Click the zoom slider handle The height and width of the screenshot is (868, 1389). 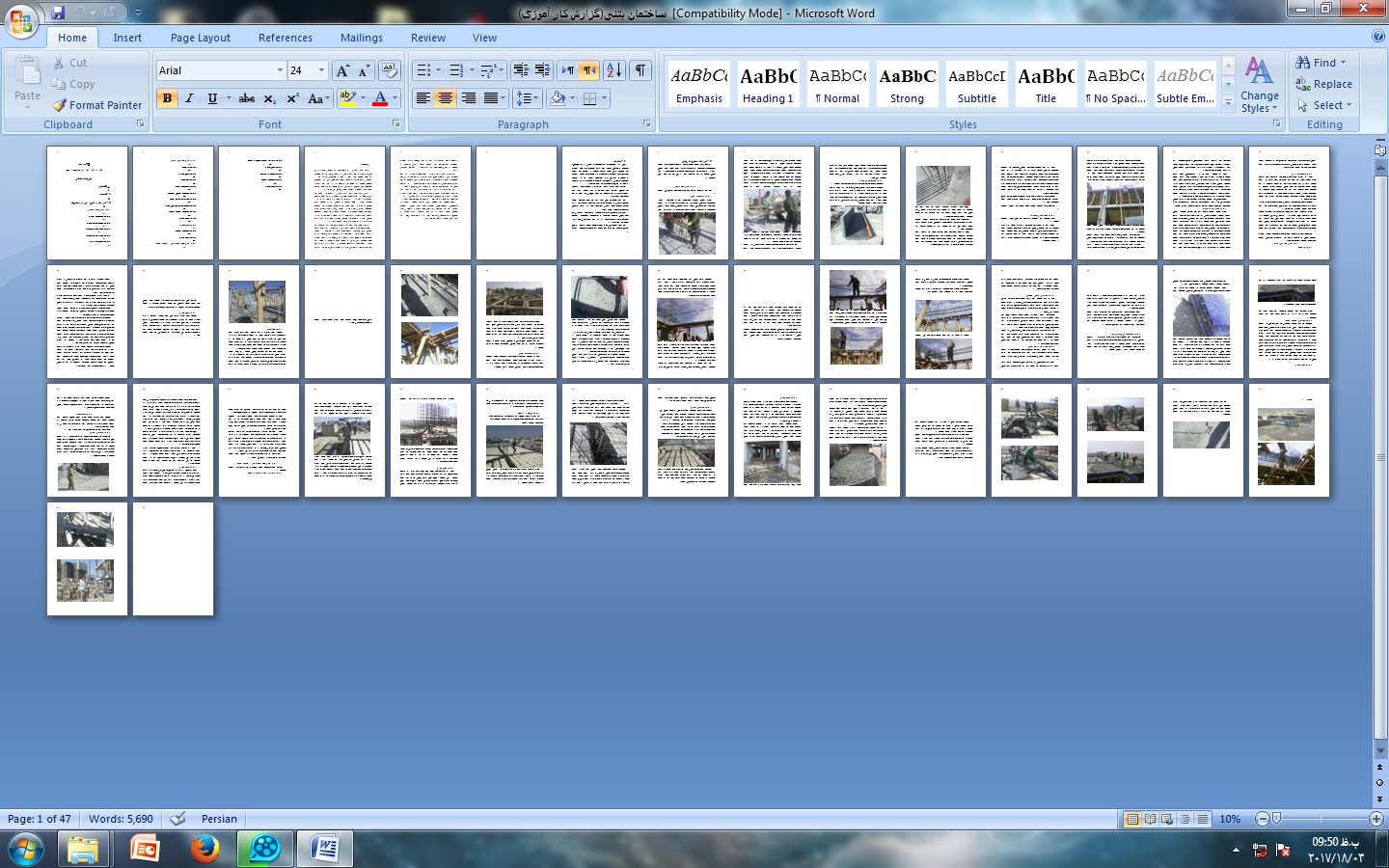1276,819
